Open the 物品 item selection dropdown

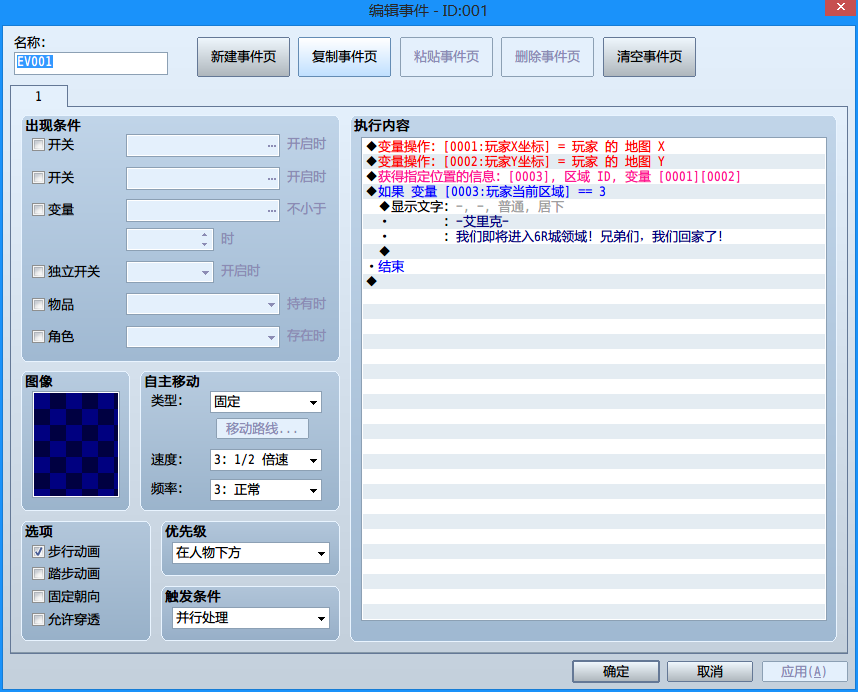point(203,304)
